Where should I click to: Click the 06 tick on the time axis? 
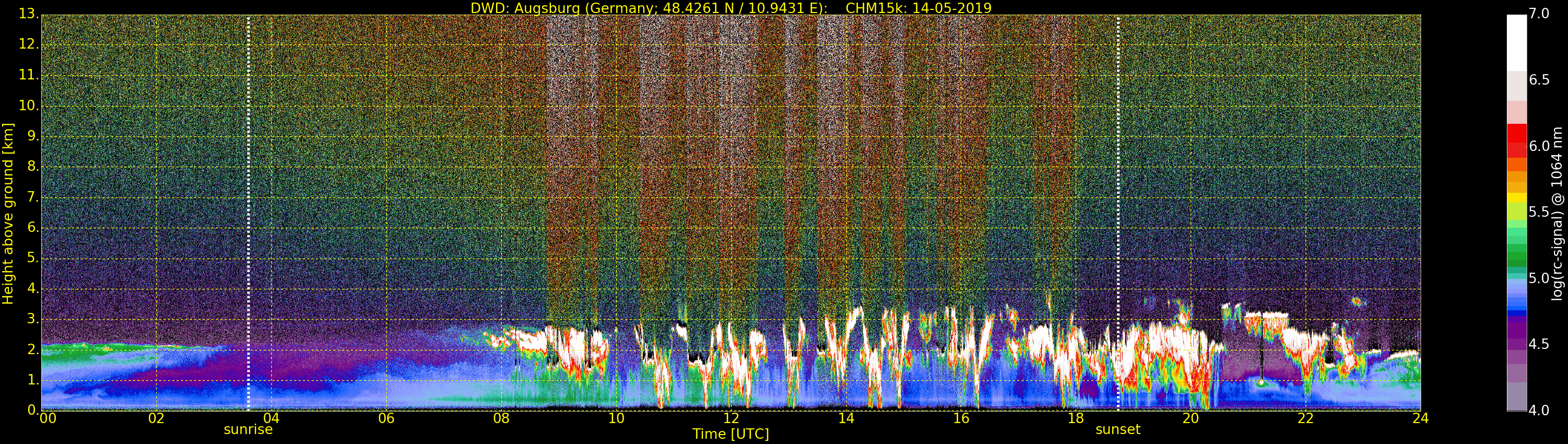pyautogui.click(x=386, y=418)
